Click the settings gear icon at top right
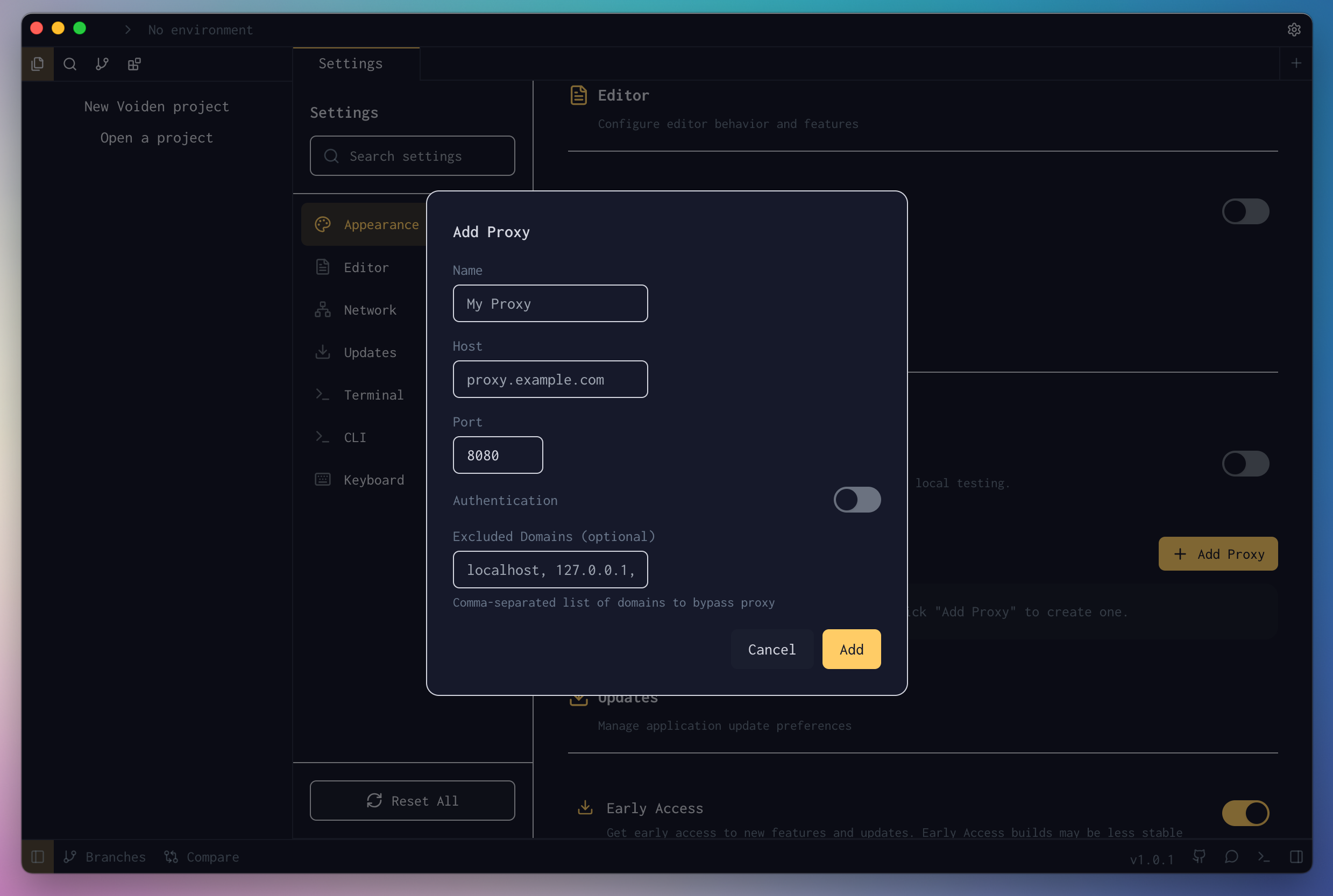Screen dimensions: 1333x896 1294,30
